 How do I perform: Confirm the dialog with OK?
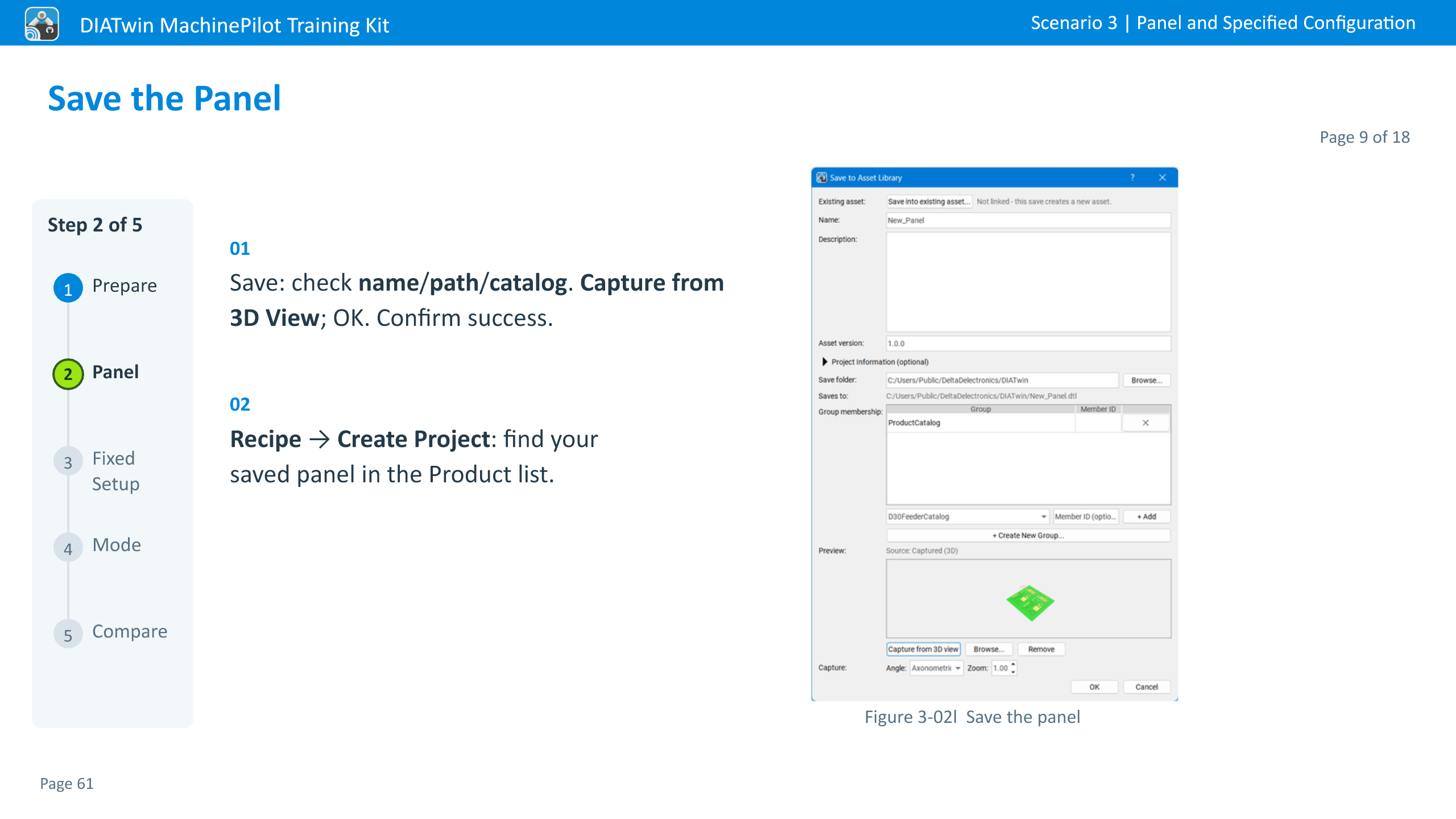click(x=1094, y=687)
